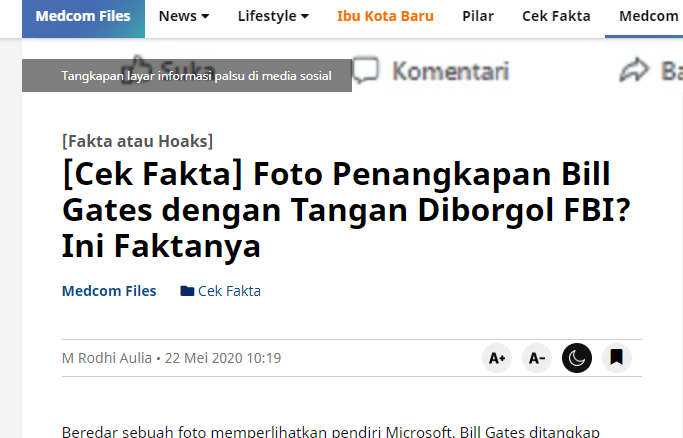683x438 pixels.
Task: Toggle dark mode with moon icon
Action: [x=577, y=358]
